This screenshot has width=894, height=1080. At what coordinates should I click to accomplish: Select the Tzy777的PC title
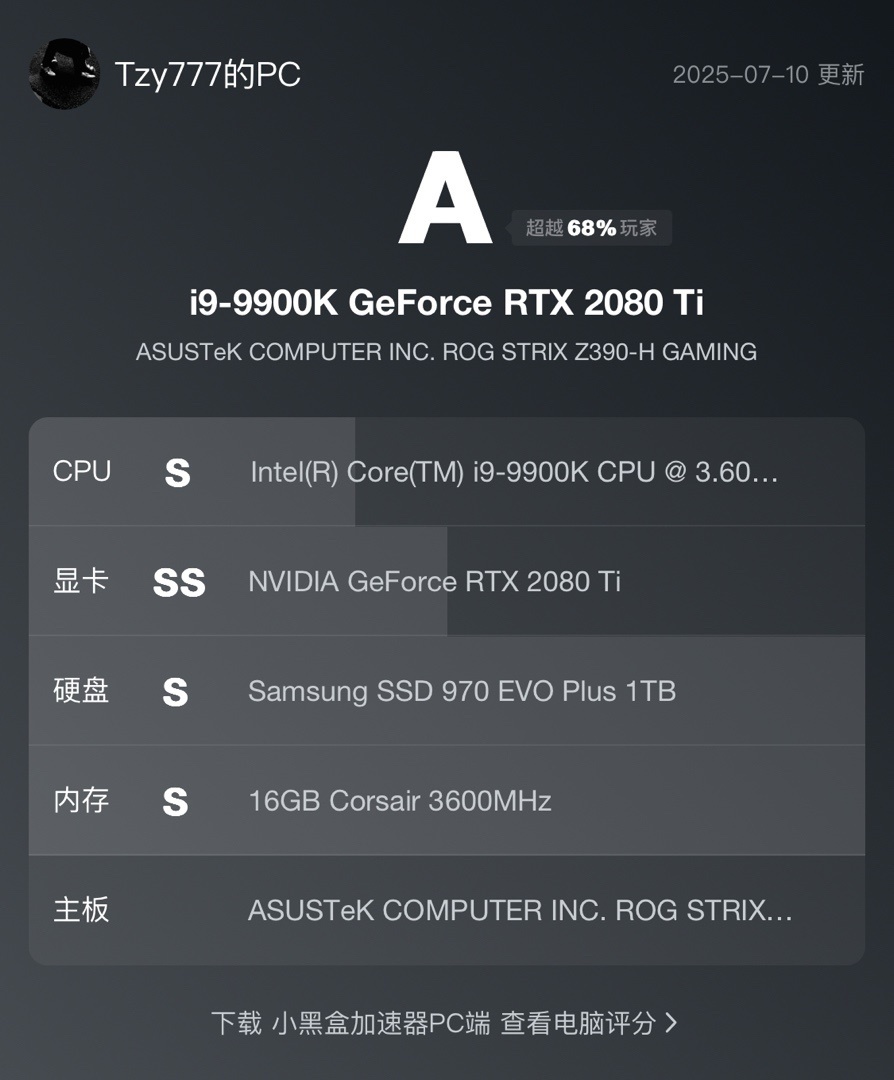click(207, 74)
